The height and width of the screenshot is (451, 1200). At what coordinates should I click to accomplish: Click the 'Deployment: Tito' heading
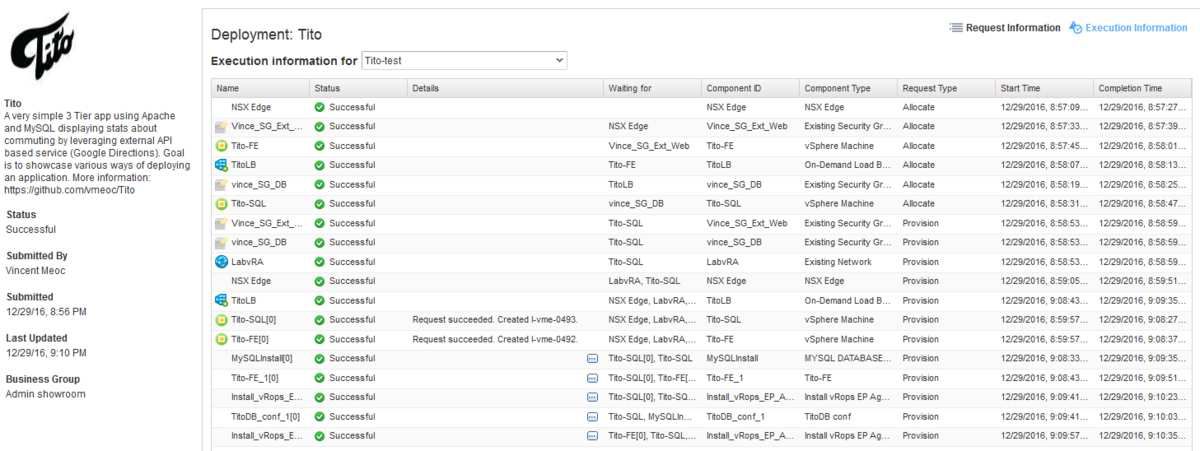(x=266, y=35)
